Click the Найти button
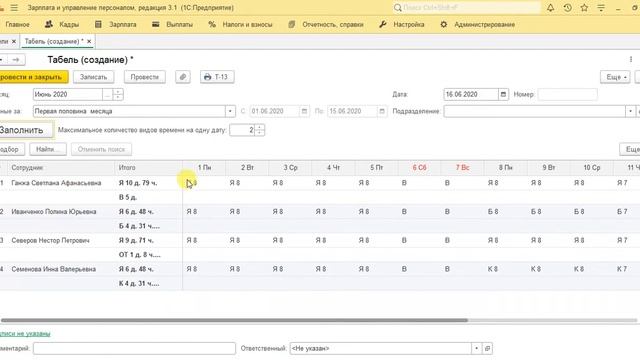 tap(47, 149)
